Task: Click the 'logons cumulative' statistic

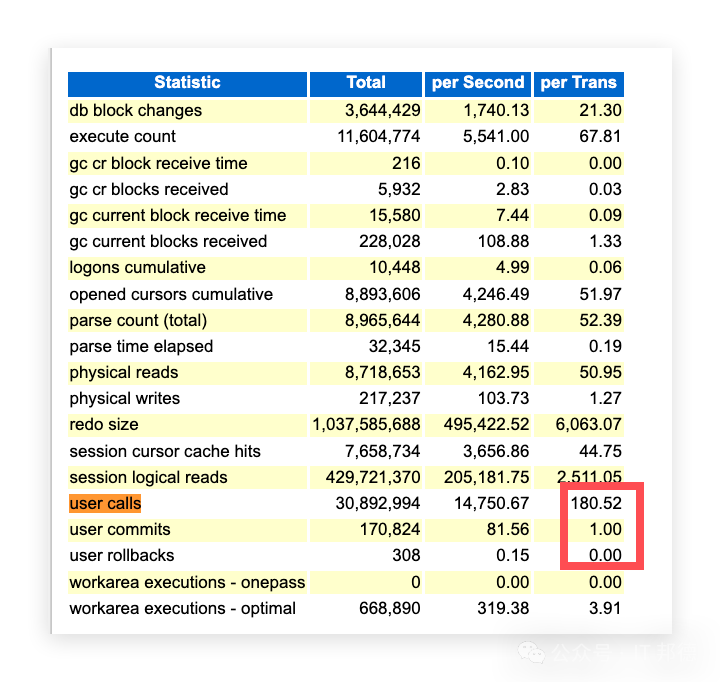Action: coord(137,268)
